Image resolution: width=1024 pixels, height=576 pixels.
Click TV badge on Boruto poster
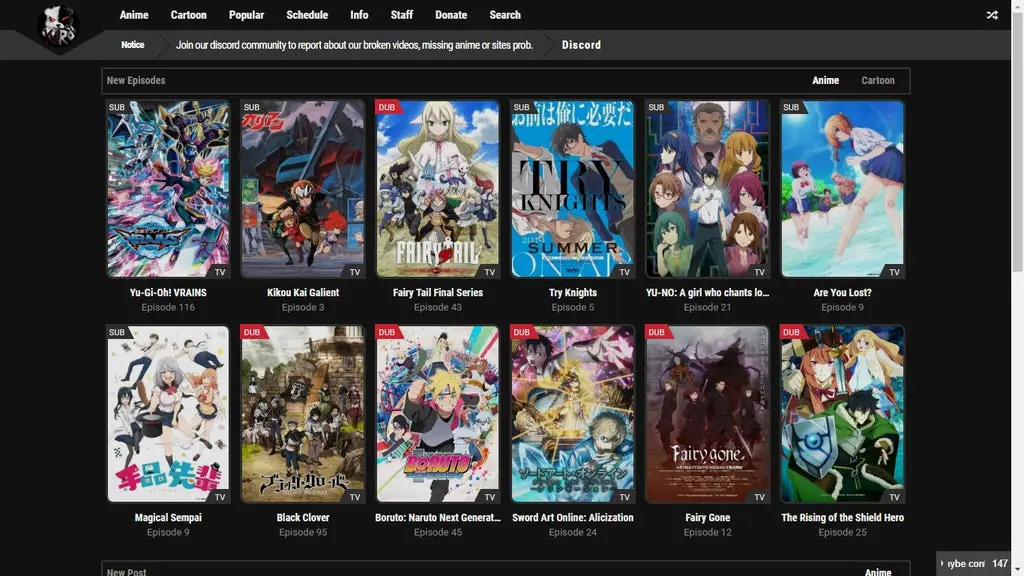[x=490, y=497]
